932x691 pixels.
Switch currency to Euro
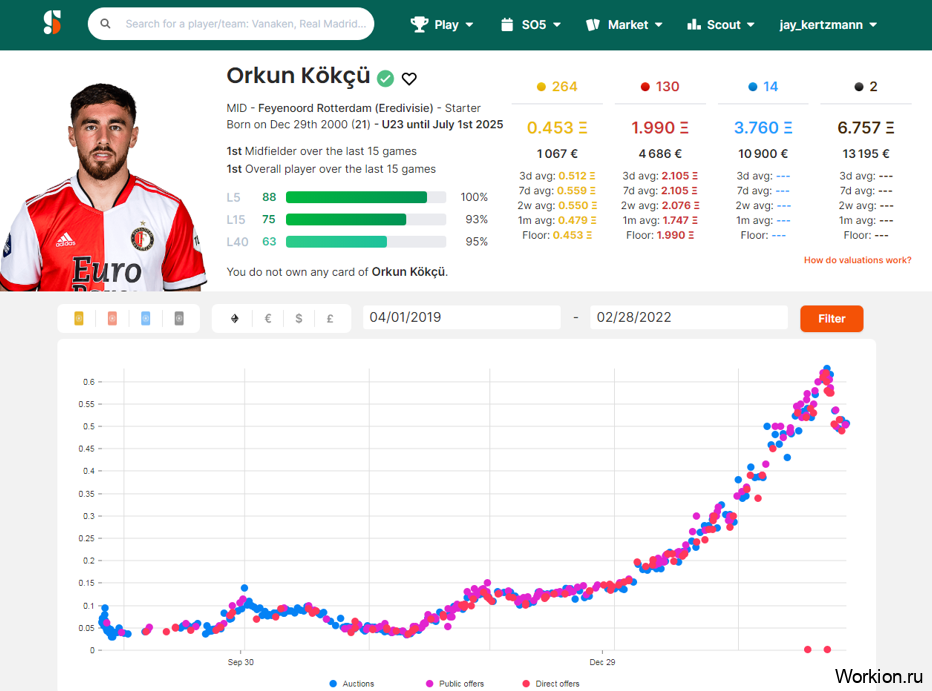pyautogui.click(x=268, y=318)
